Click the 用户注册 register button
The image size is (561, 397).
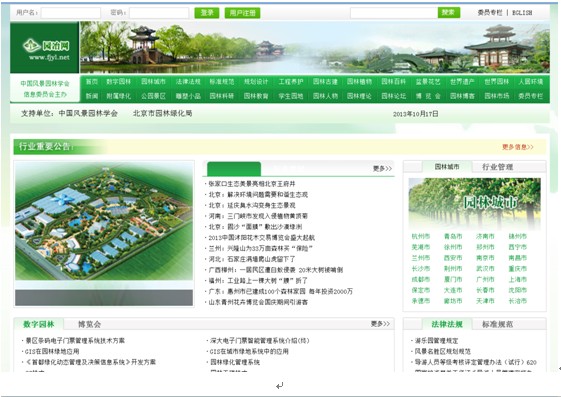[243, 13]
